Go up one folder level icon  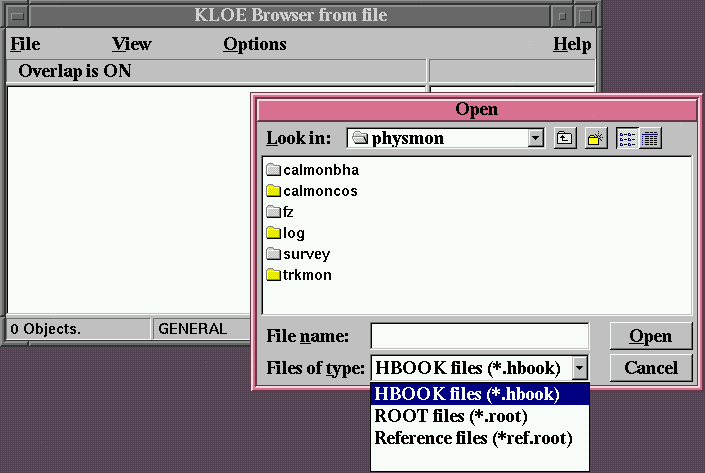565,138
